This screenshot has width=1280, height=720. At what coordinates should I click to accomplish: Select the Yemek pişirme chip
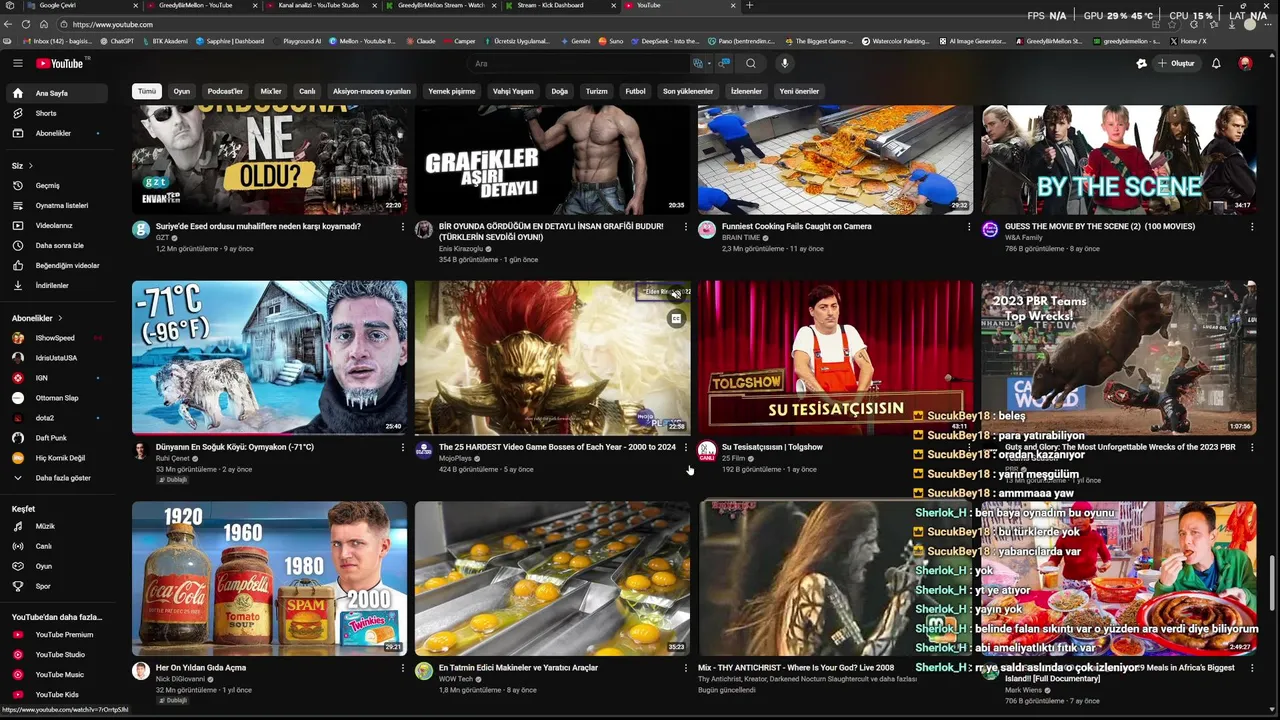(452, 91)
